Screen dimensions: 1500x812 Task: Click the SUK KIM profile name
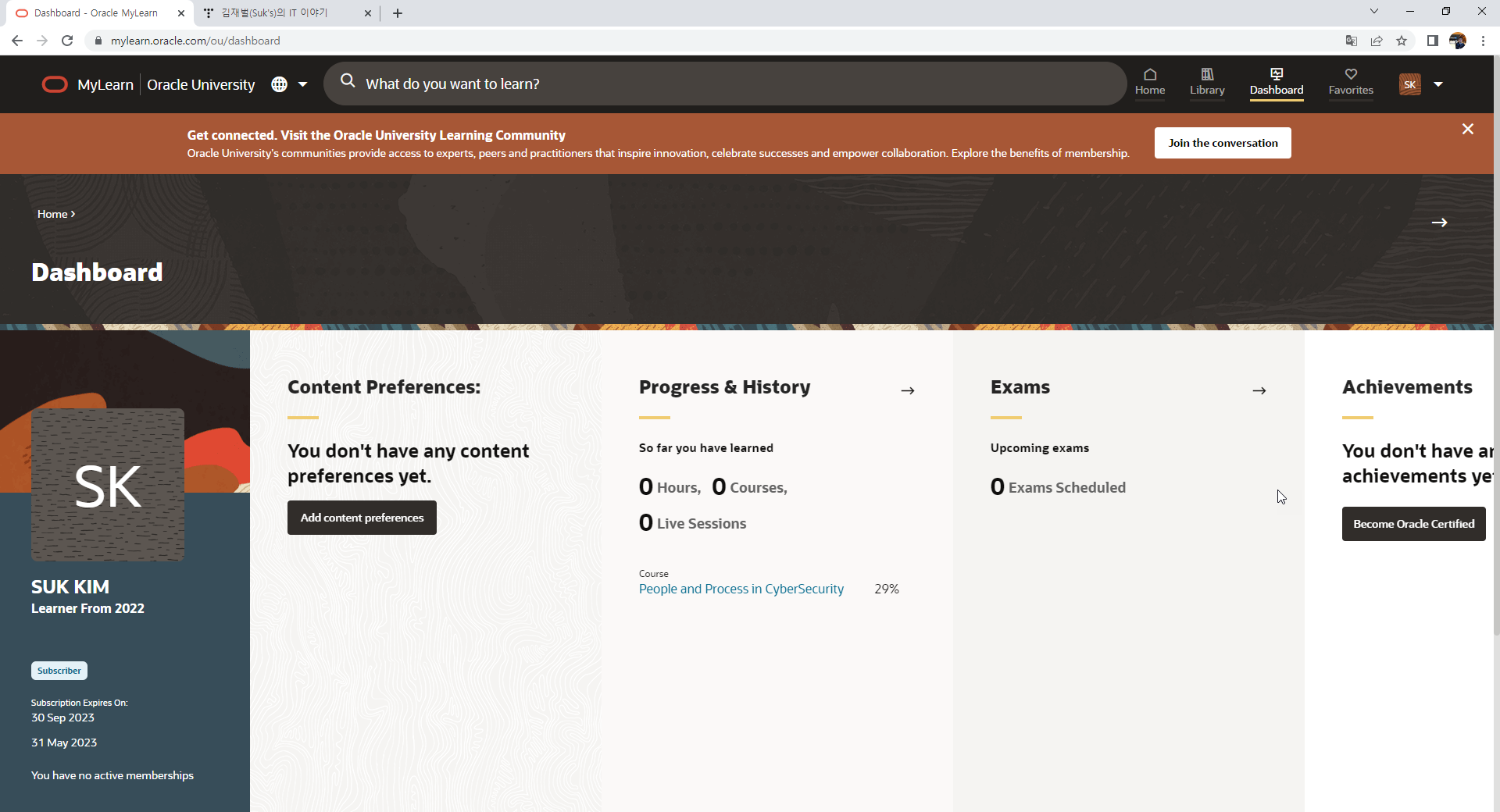[70, 586]
